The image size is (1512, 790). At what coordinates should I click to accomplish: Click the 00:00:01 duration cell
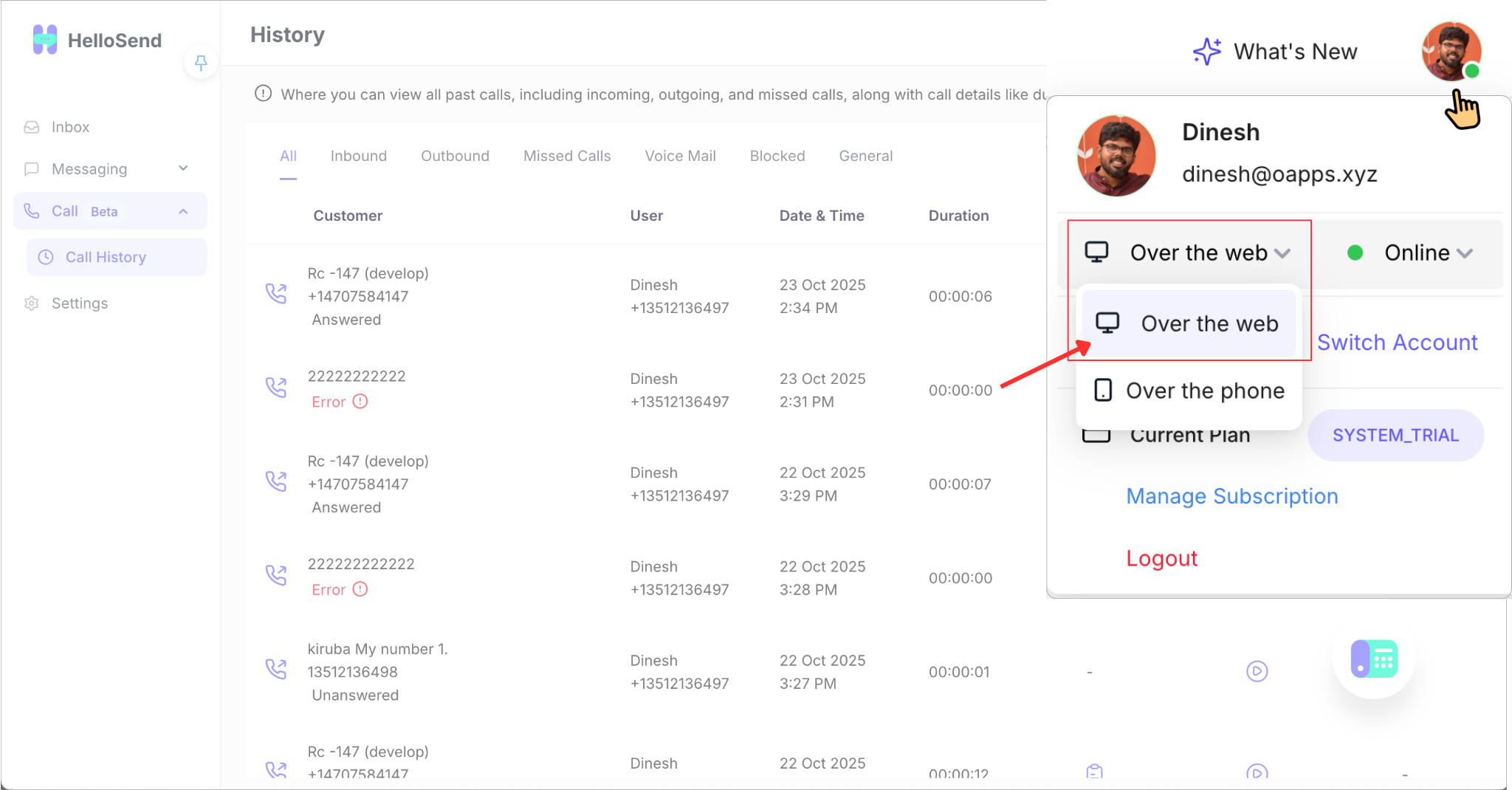959,672
